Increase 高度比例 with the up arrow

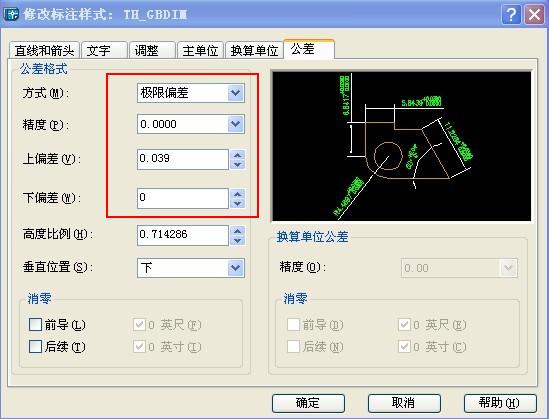click(x=237, y=231)
